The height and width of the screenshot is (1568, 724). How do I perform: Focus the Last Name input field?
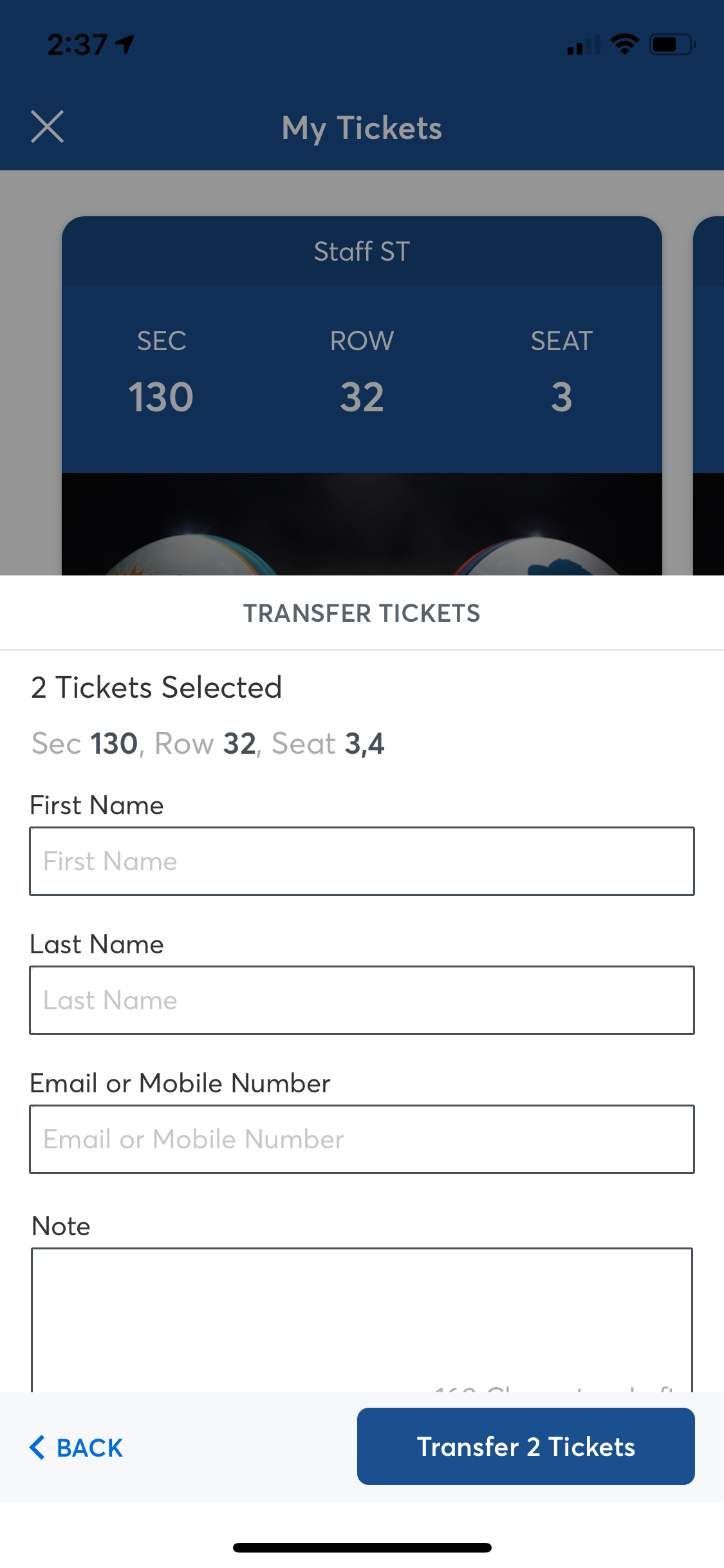[x=362, y=1000]
